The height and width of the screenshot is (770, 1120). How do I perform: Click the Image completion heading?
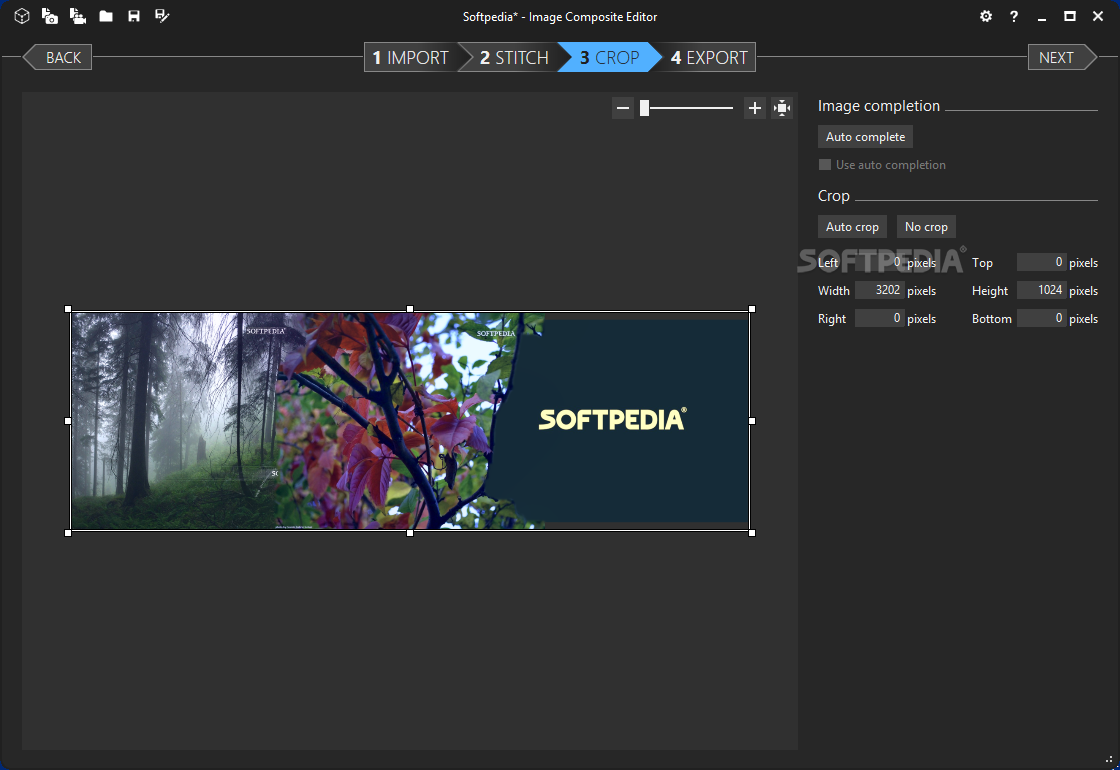point(879,106)
